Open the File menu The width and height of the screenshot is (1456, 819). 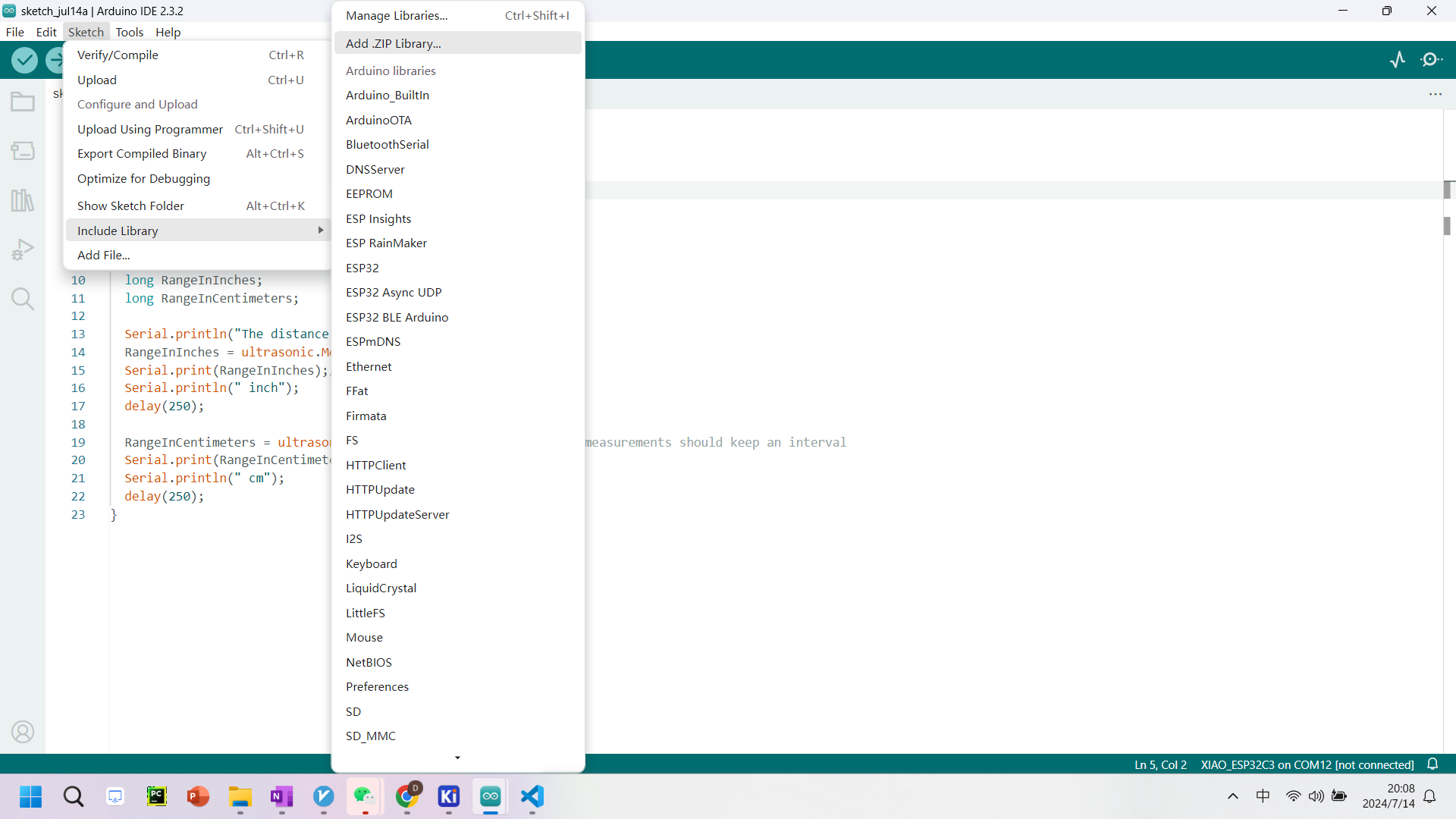[x=15, y=32]
